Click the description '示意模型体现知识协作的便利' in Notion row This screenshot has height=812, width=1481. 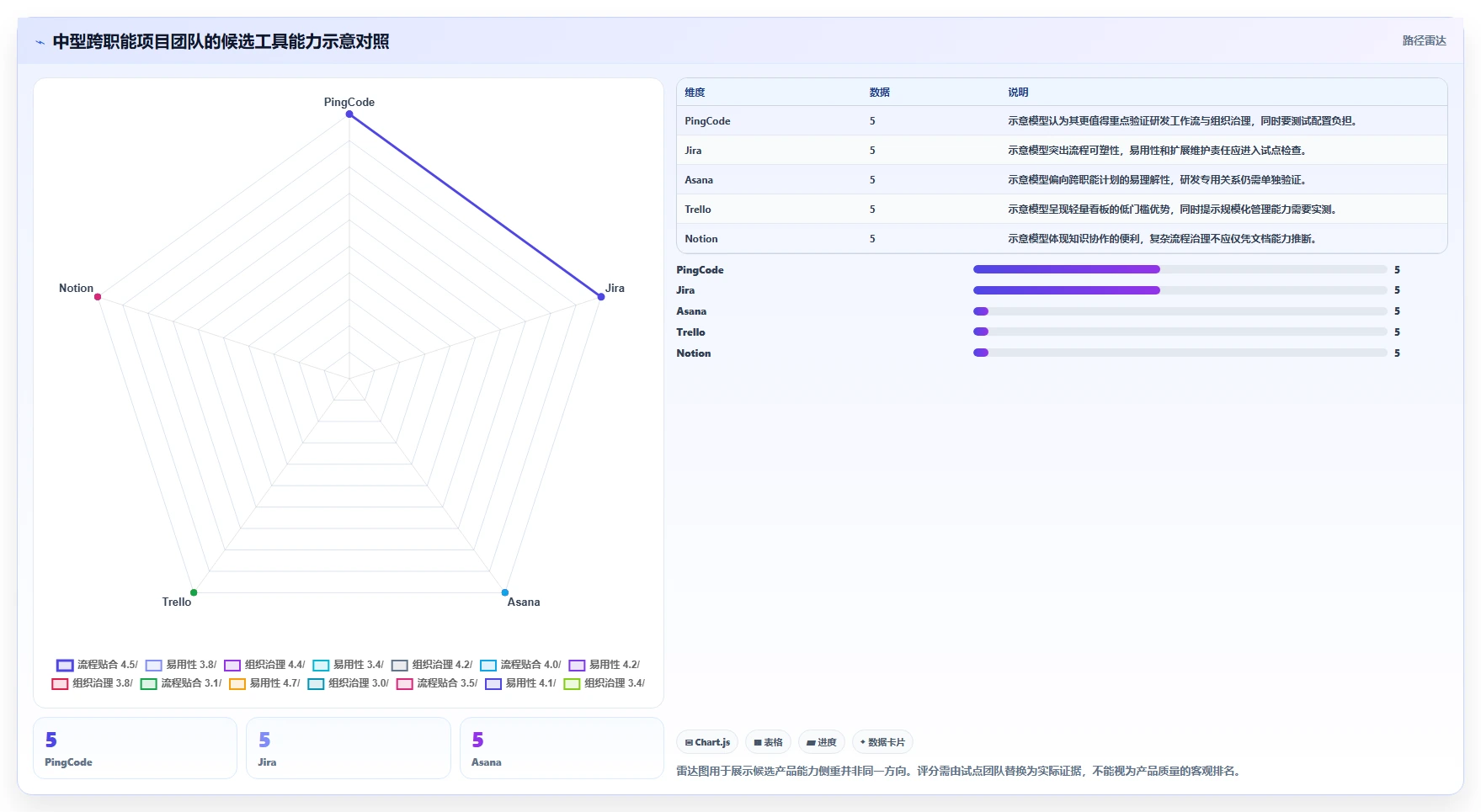(x=1073, y=239)
